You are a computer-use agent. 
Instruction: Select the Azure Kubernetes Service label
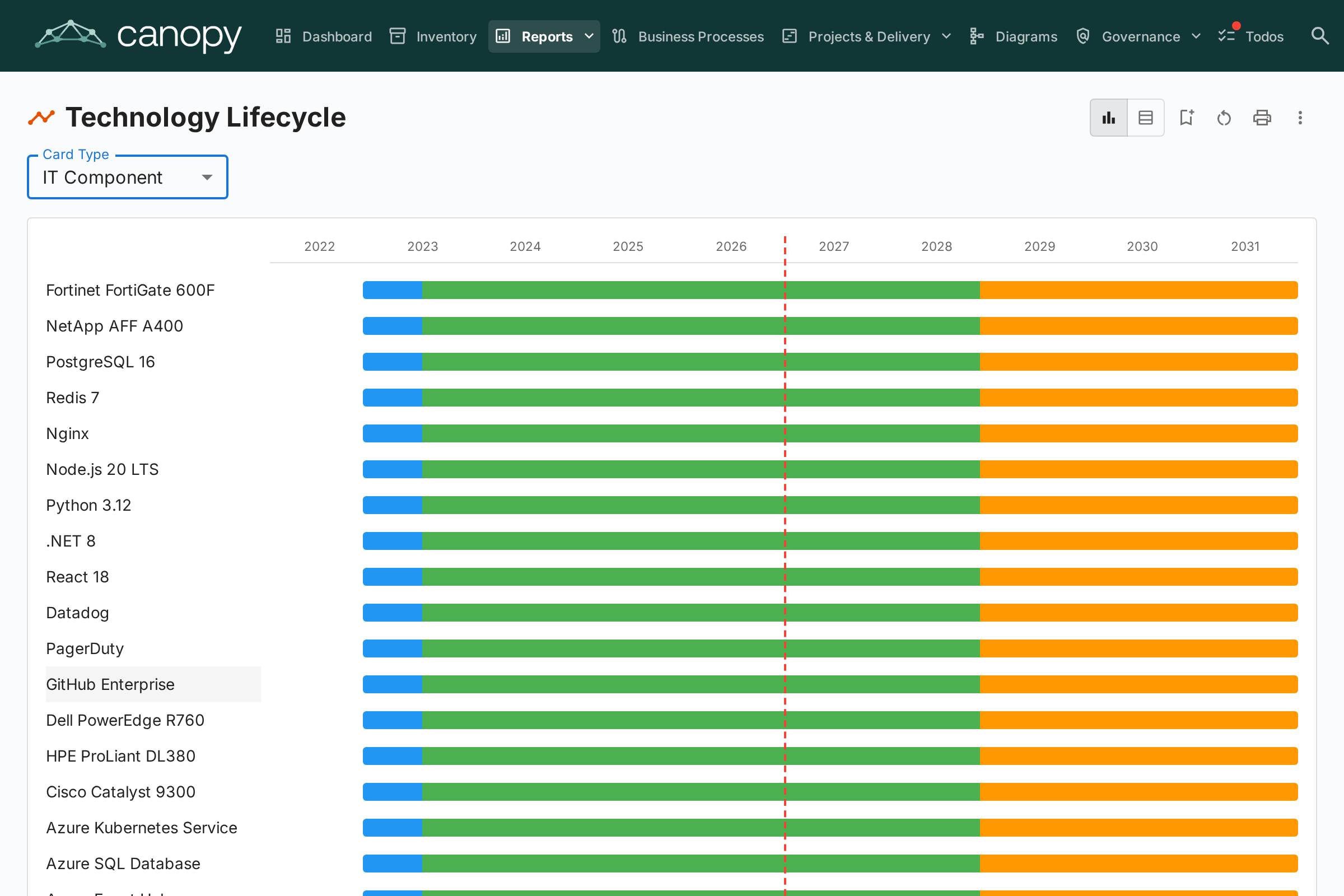click(142, 828)
